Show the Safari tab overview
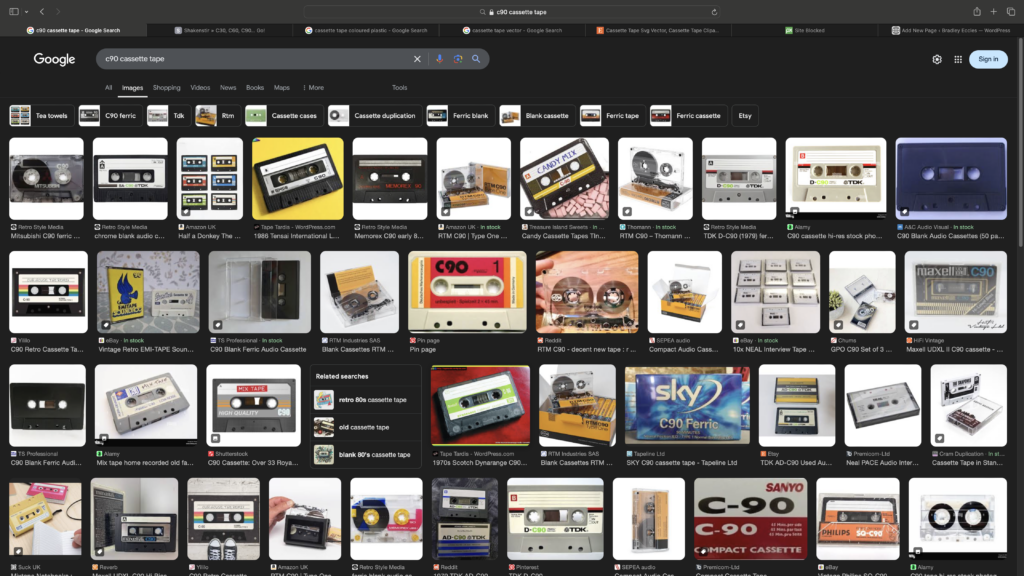 tap(1010, 12)
